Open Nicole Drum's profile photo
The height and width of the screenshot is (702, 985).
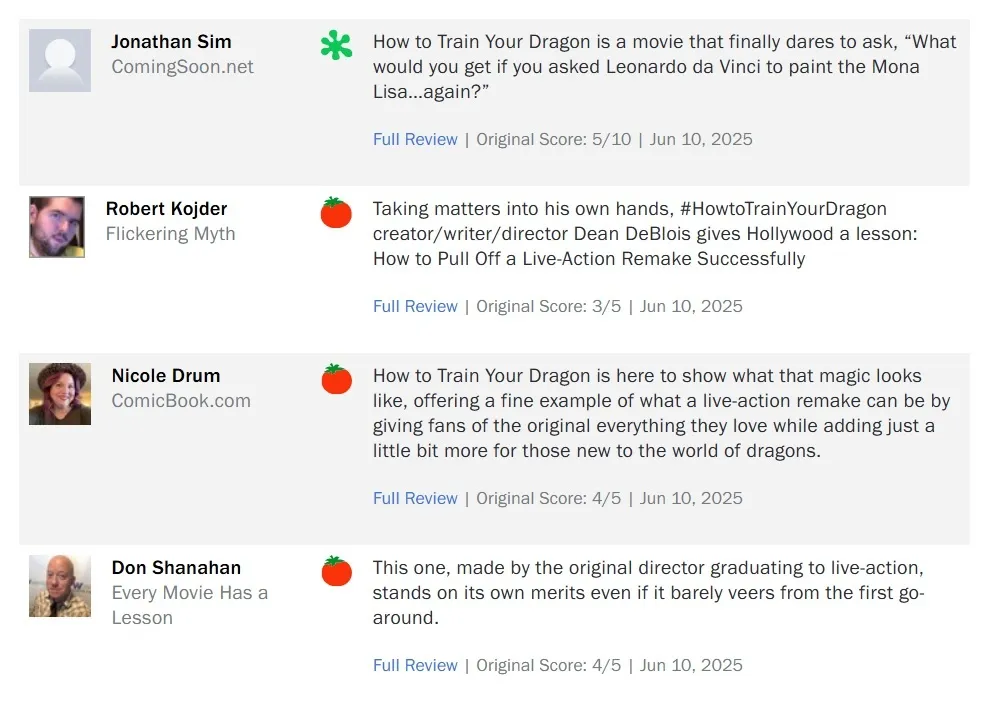60,393
